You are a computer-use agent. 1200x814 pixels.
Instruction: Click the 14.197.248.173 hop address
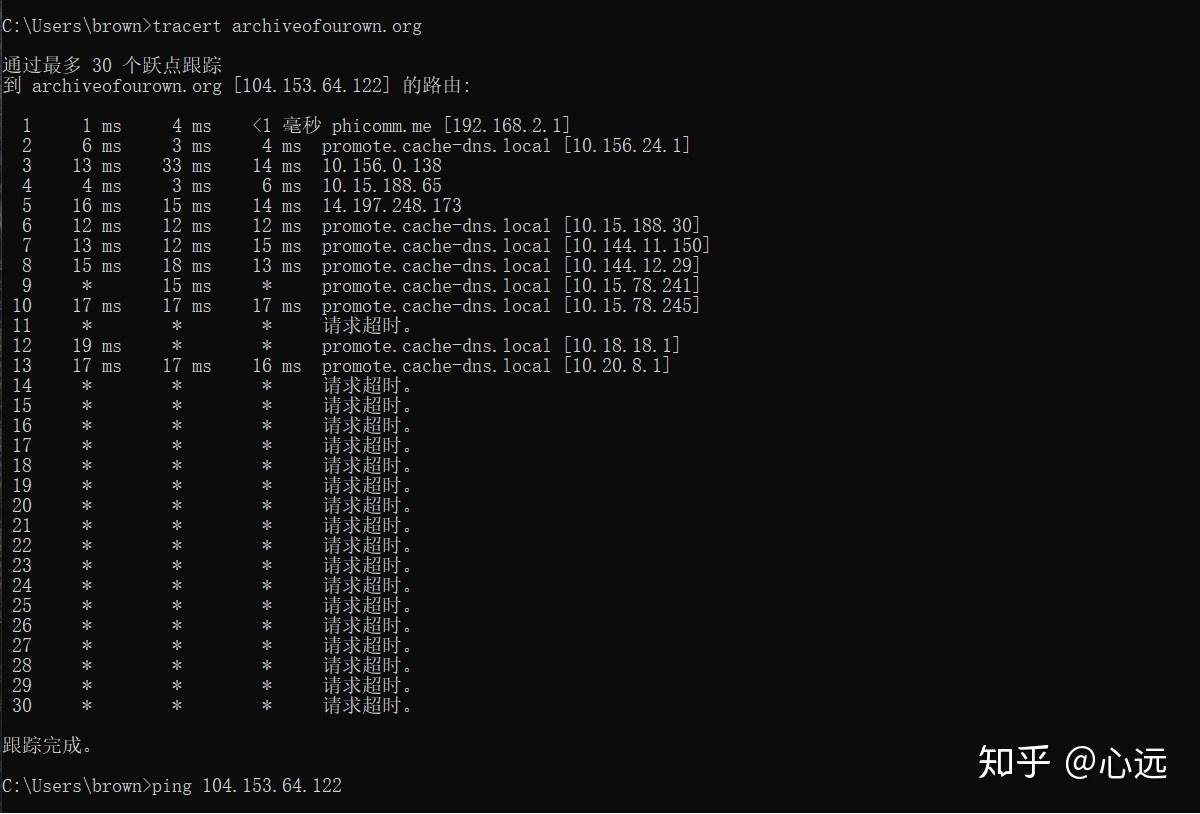click(392, 206)
